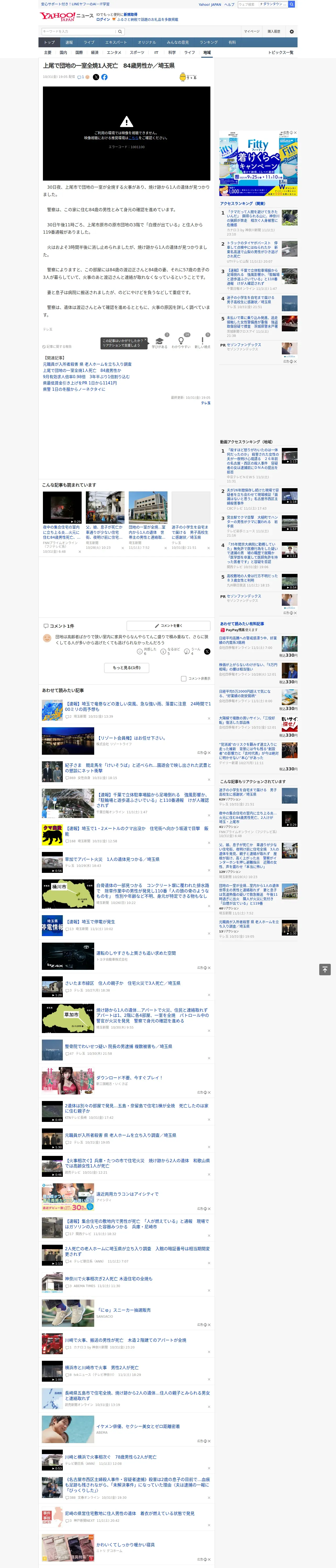Click the ログイン link
336x1568 pixels.
click(103, 20)
